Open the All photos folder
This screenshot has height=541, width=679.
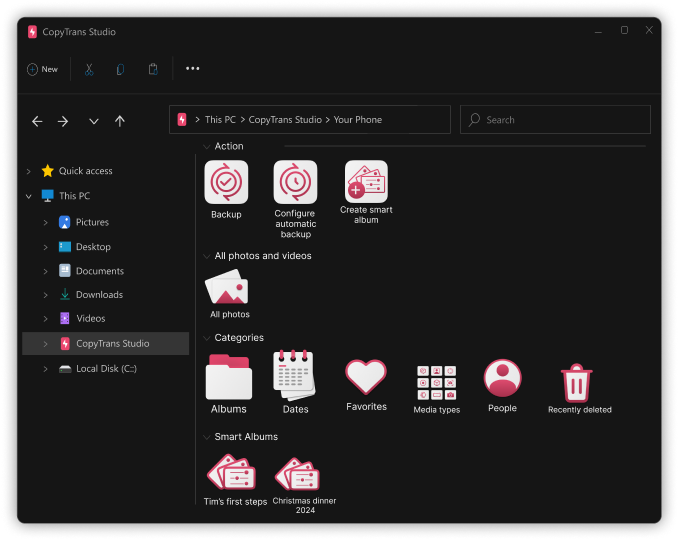click(x=228, y=289)
